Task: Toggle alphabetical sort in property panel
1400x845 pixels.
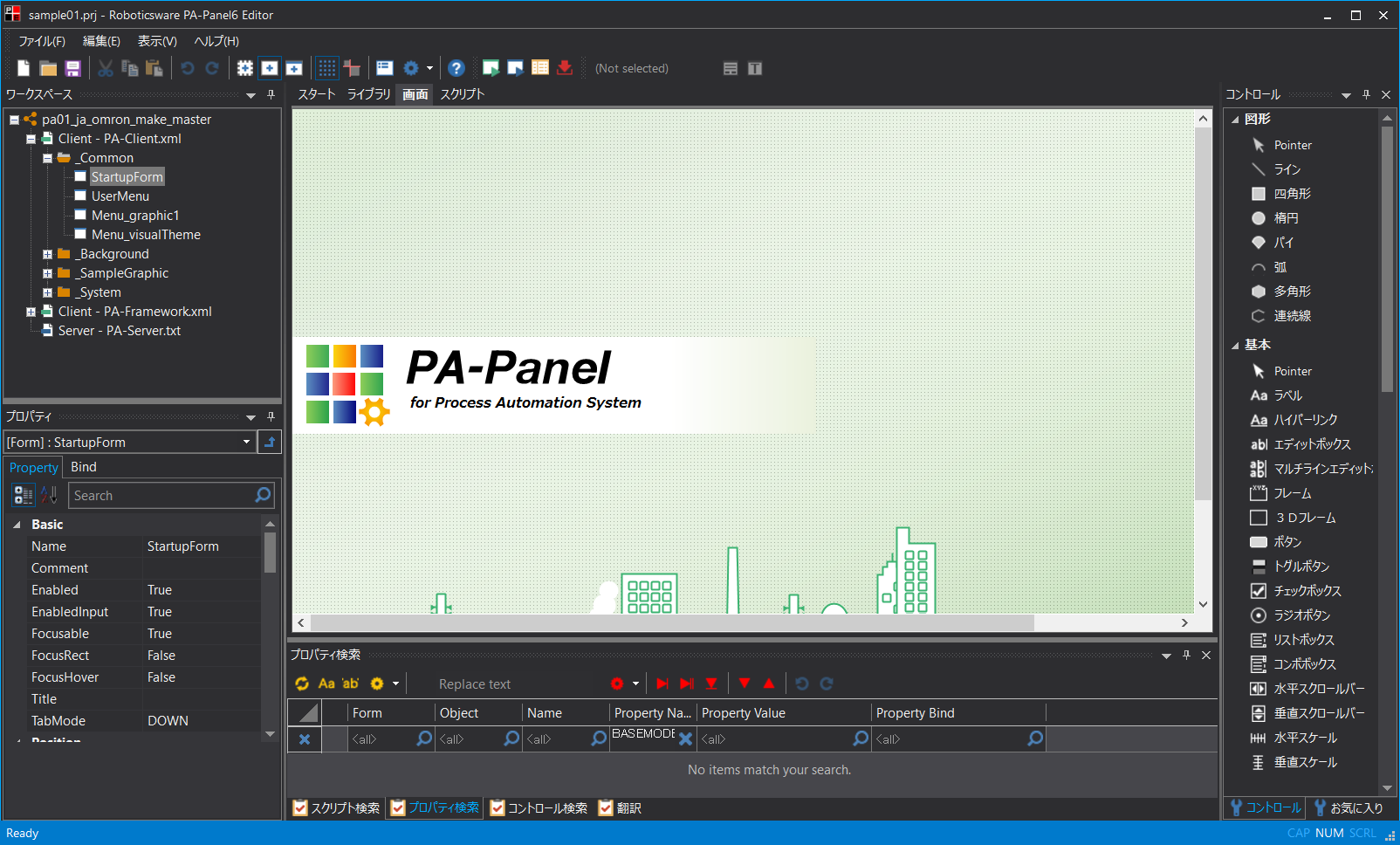Action: point(49,495)
